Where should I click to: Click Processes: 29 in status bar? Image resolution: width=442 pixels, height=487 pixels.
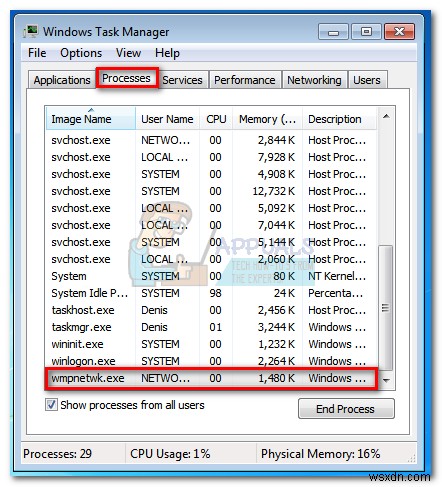pyautogui.click(x=57, y=454)
